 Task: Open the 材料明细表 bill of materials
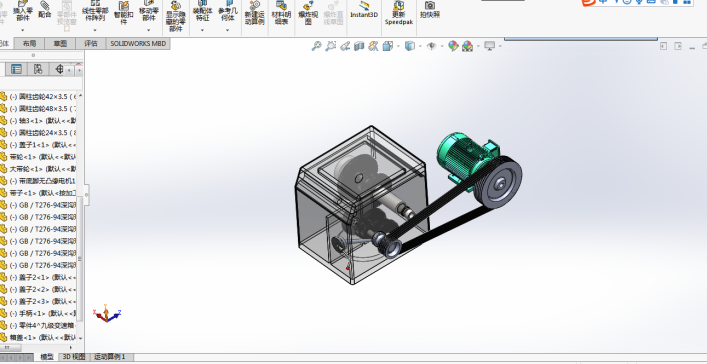point(281,14)
